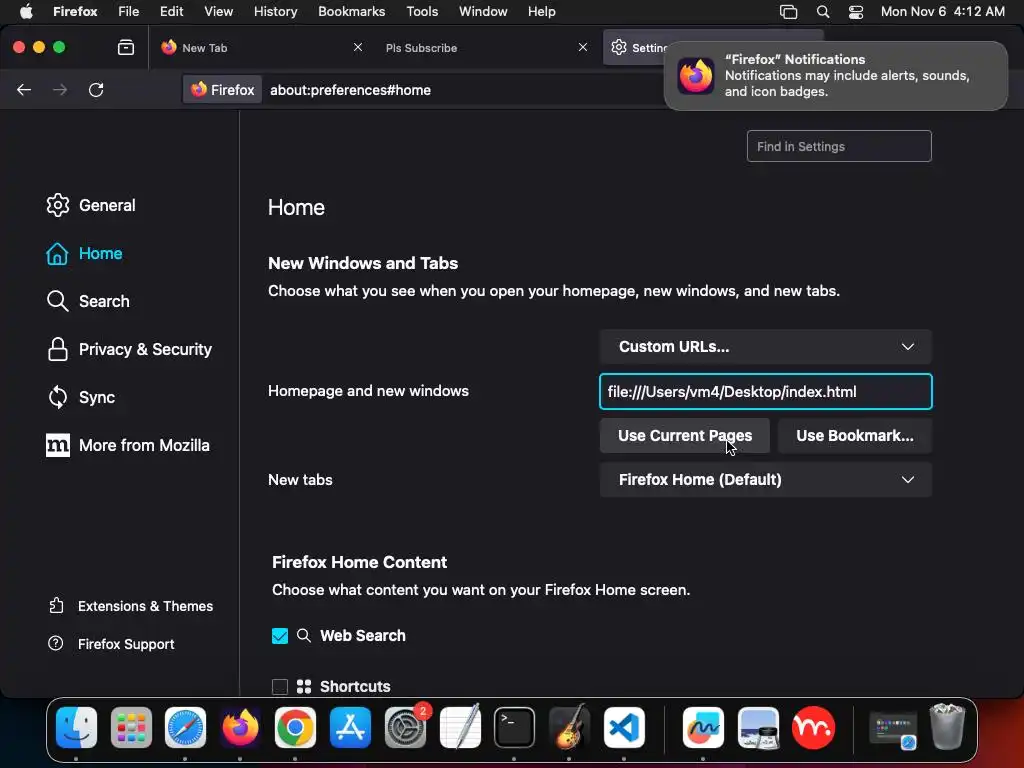Select the Home category in sidebar
This screenshot has height=768, width=1024.
84,253
